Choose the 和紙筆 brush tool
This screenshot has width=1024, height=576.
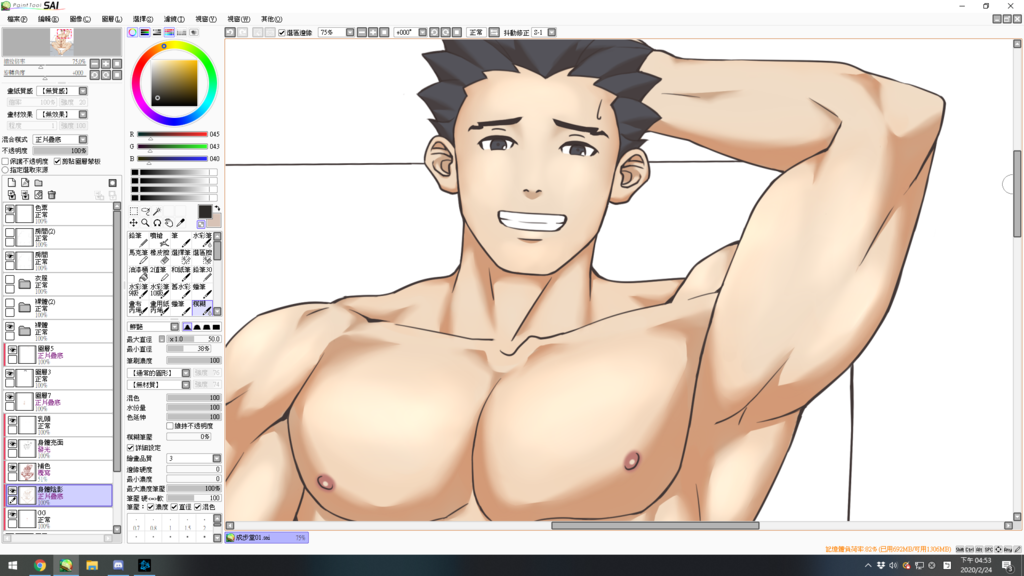180,274
